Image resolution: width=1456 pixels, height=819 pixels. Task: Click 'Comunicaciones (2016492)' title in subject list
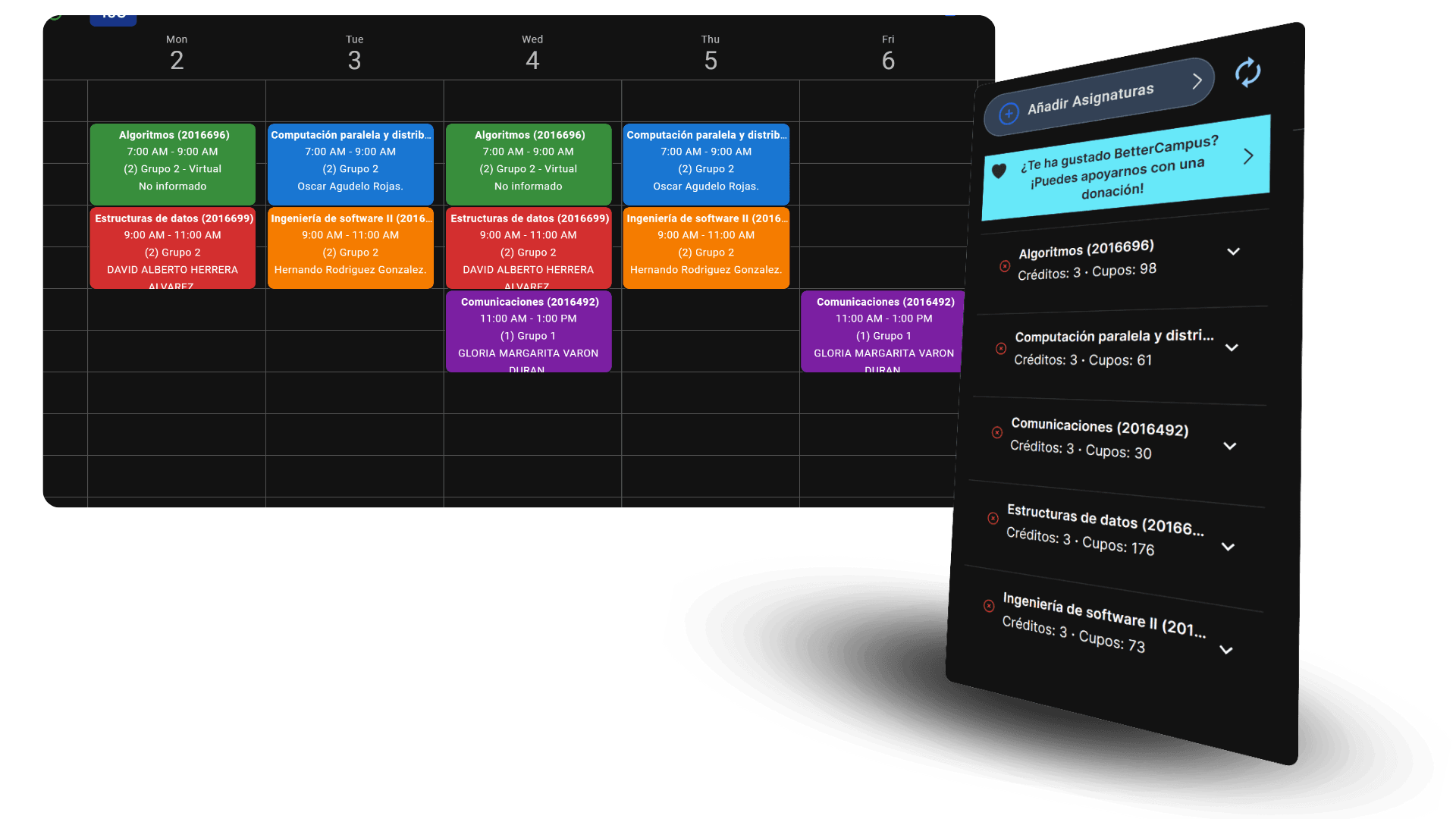pos(1100,427)
